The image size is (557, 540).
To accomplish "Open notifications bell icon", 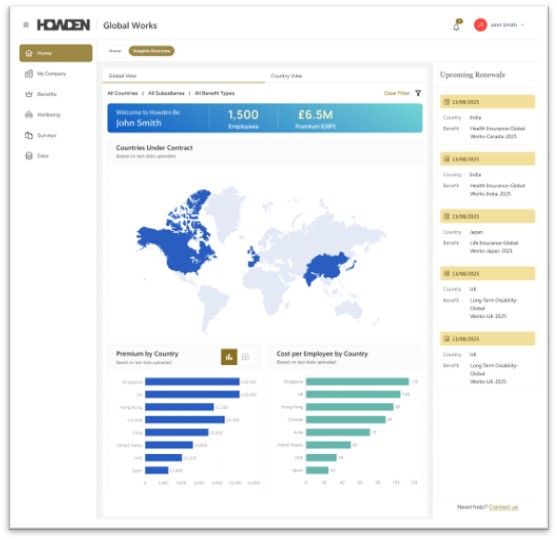I will pyautogui.click(x=456, y=25).
